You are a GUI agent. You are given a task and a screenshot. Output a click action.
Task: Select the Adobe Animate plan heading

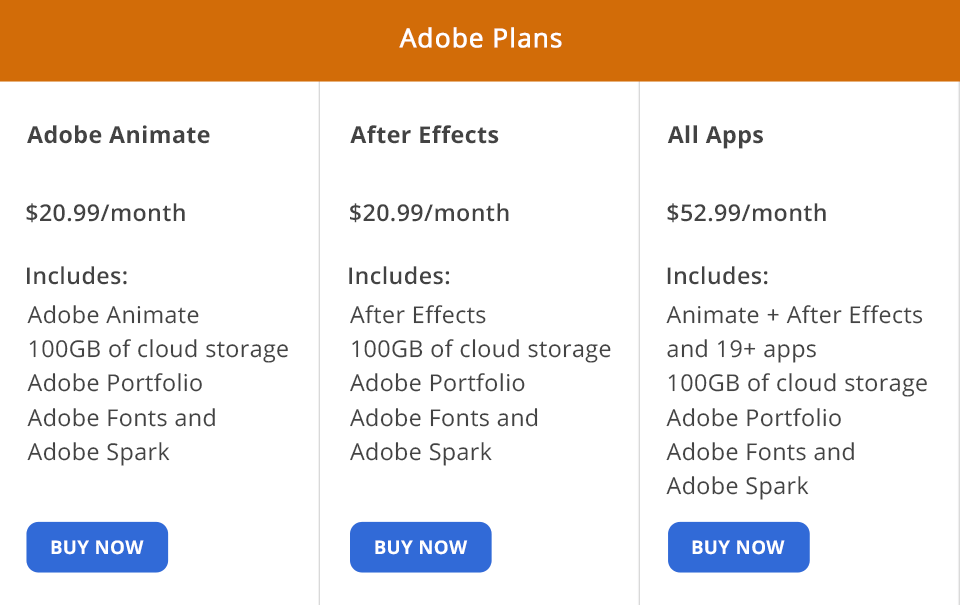tap(119, 135)
